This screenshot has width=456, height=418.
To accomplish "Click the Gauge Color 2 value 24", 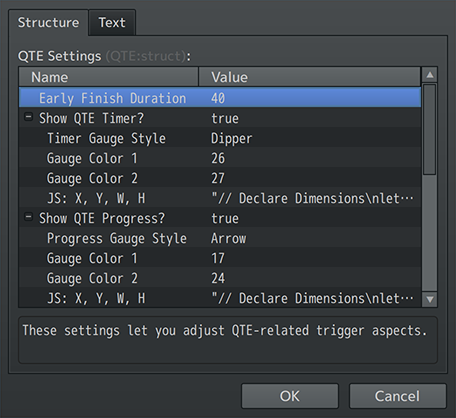I will click(218, 278).
